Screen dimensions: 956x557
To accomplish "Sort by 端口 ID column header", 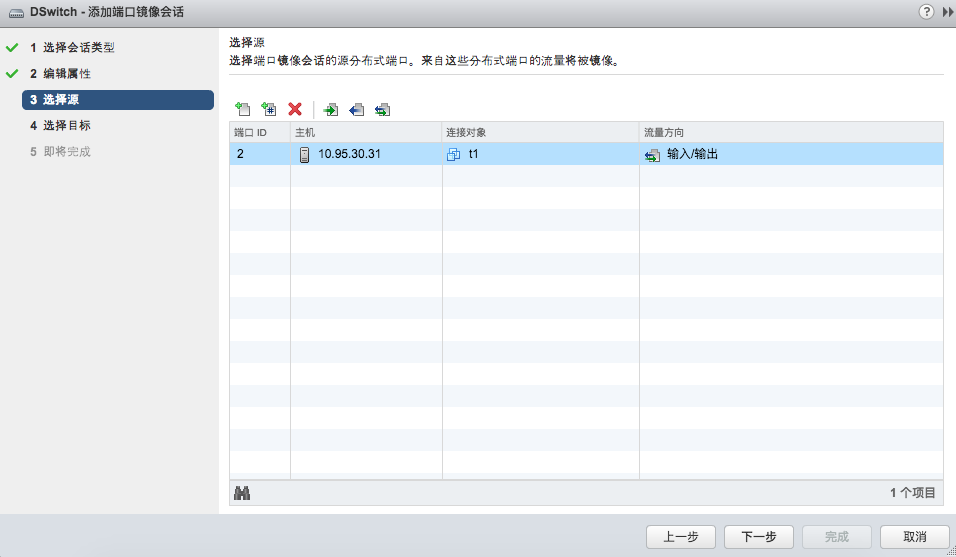I will 260,132.
